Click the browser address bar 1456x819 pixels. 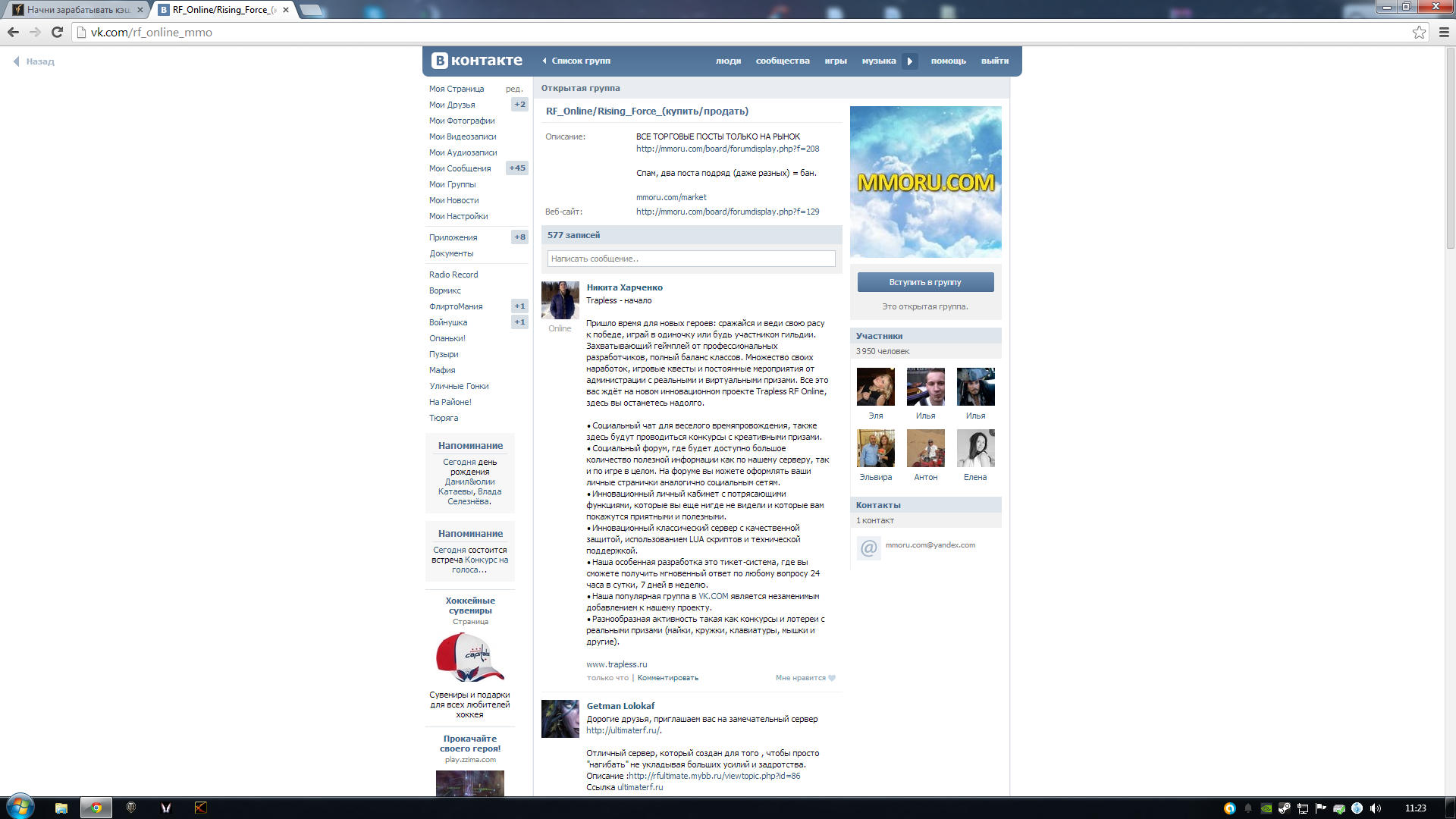[x=743, y=32]
